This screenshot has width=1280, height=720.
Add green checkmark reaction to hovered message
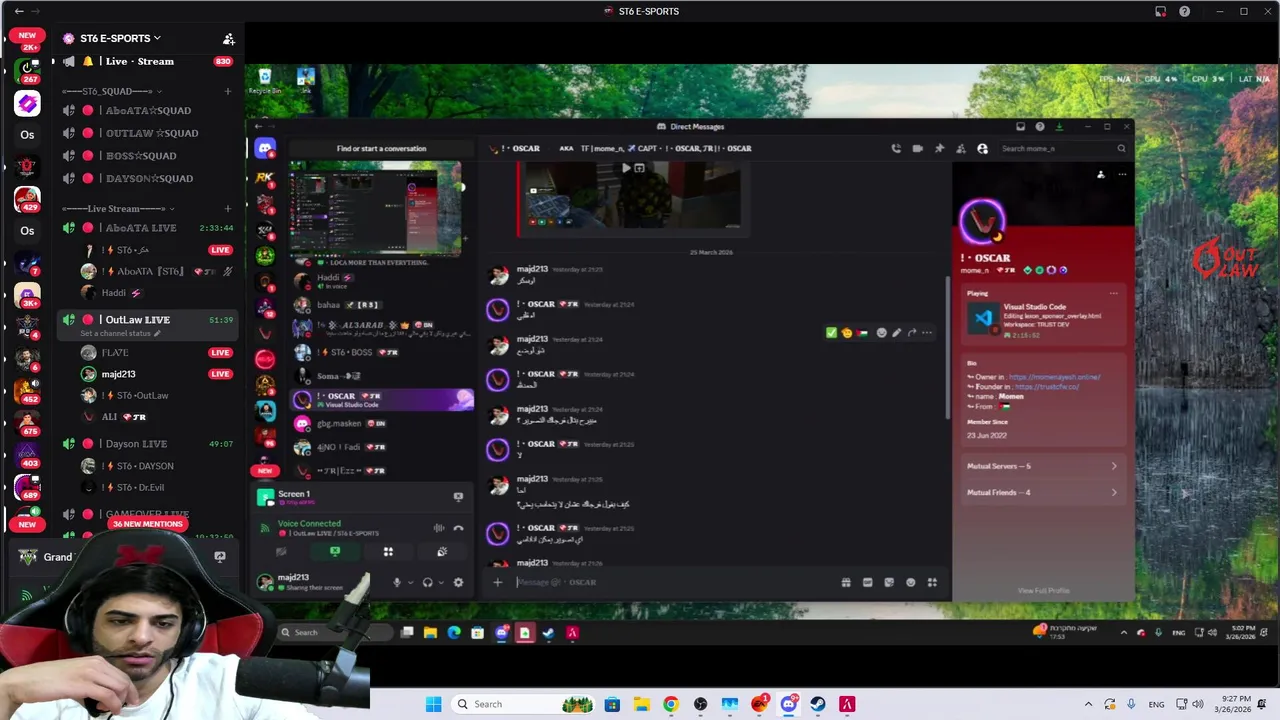pos(831,333)
